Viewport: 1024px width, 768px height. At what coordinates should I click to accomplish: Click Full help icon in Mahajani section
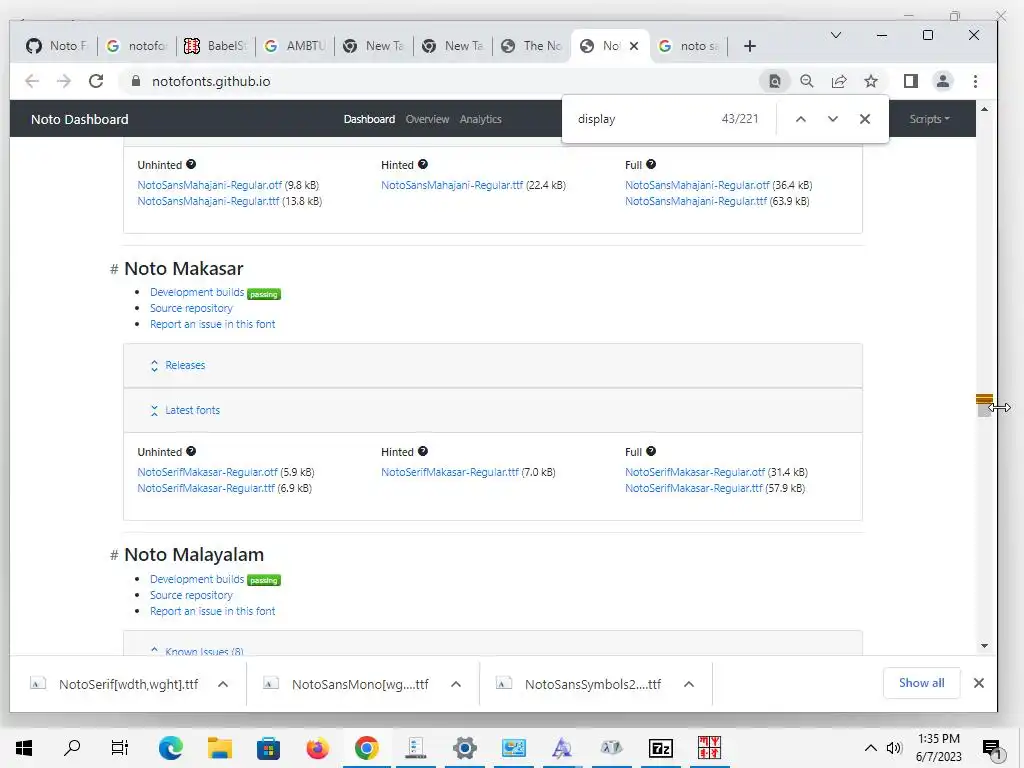pyautogui.click(x=651, y=165)
